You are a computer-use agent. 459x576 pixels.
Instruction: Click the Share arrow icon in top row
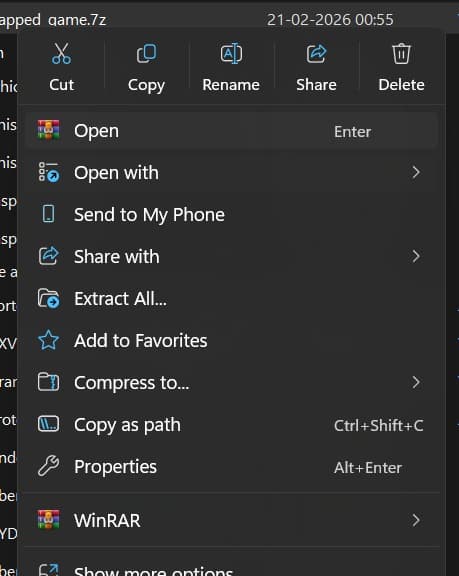coord(317,54)
